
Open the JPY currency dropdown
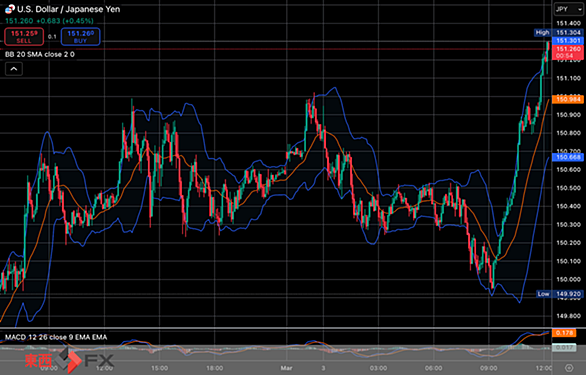pos(568,9)
